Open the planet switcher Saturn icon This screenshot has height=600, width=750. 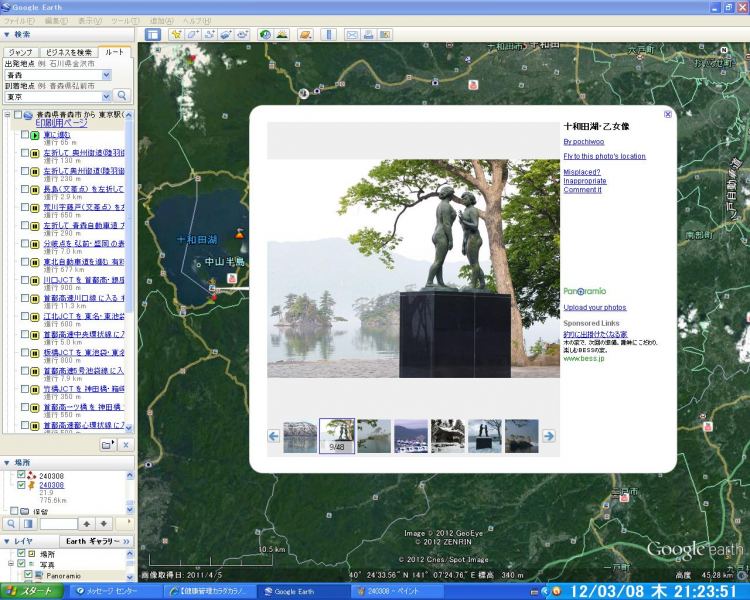(x=305, y=34)
